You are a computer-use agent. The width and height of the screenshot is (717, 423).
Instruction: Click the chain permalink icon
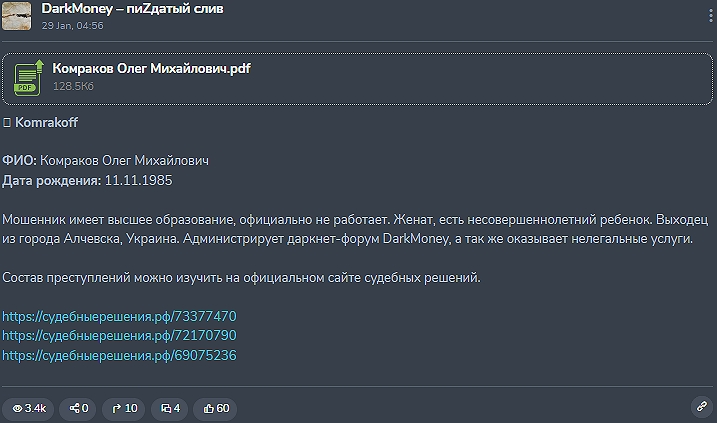(x=701, y=407)
